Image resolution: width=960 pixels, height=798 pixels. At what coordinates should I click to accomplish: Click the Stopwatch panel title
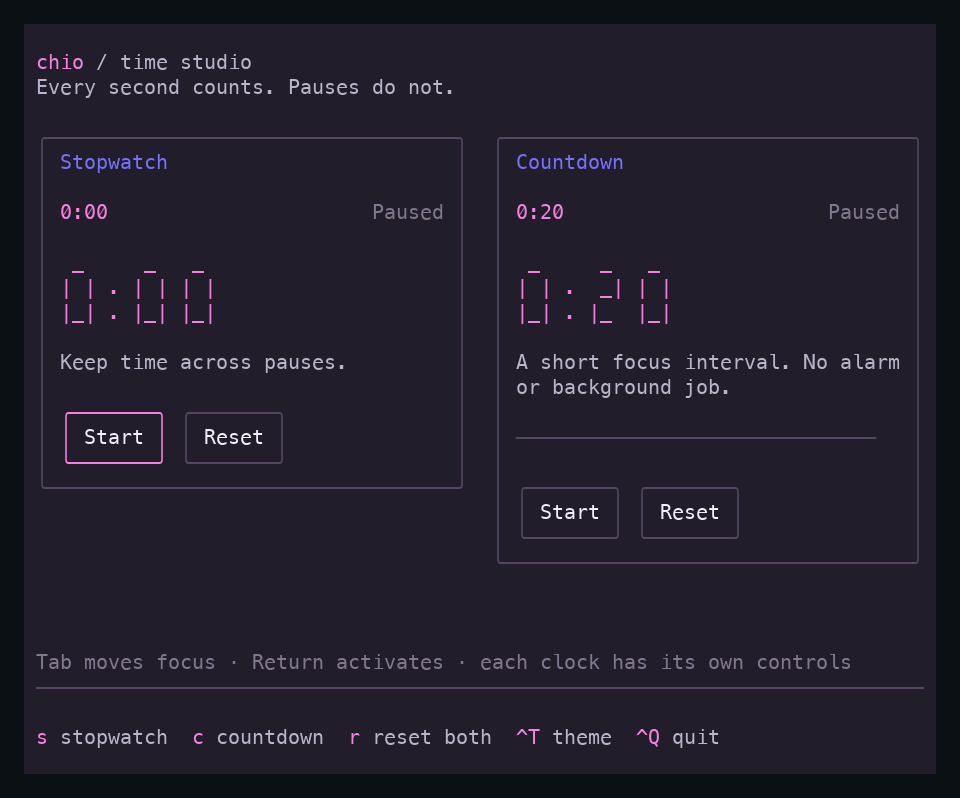[114, 162]
